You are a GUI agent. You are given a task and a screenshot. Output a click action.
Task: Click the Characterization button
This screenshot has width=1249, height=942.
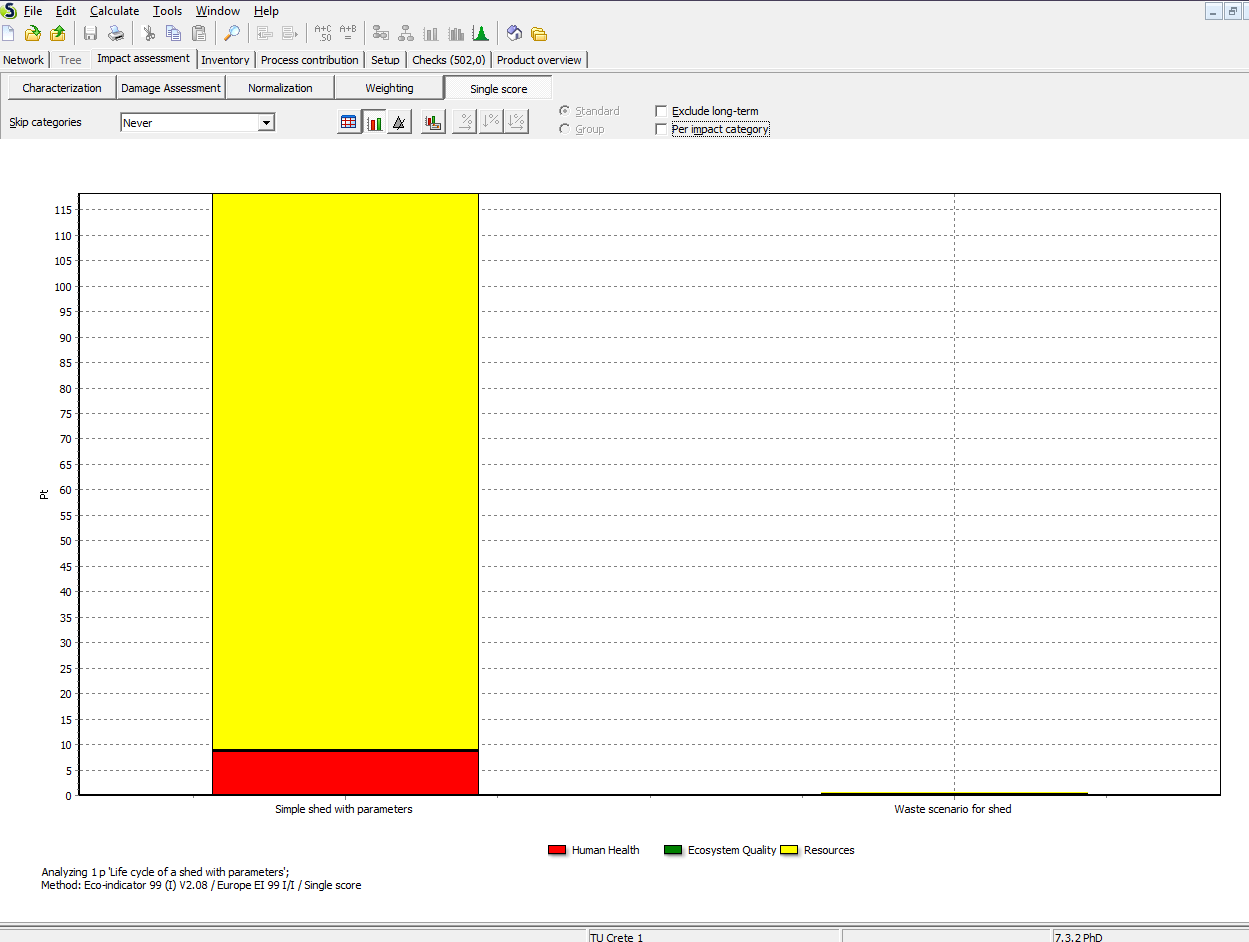point(62,88)
